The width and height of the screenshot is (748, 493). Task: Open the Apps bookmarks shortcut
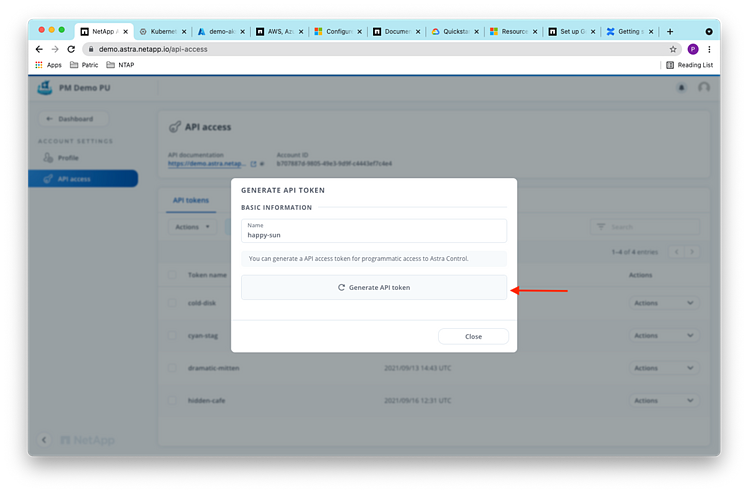click(x=47, y=65)
